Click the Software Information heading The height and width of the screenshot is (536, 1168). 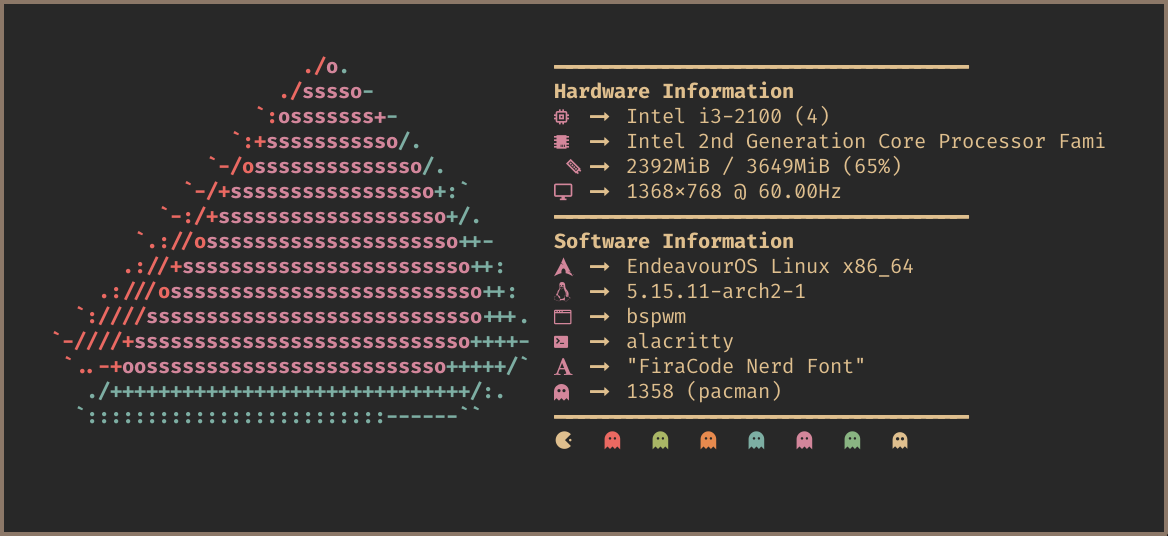pos(673,242)
